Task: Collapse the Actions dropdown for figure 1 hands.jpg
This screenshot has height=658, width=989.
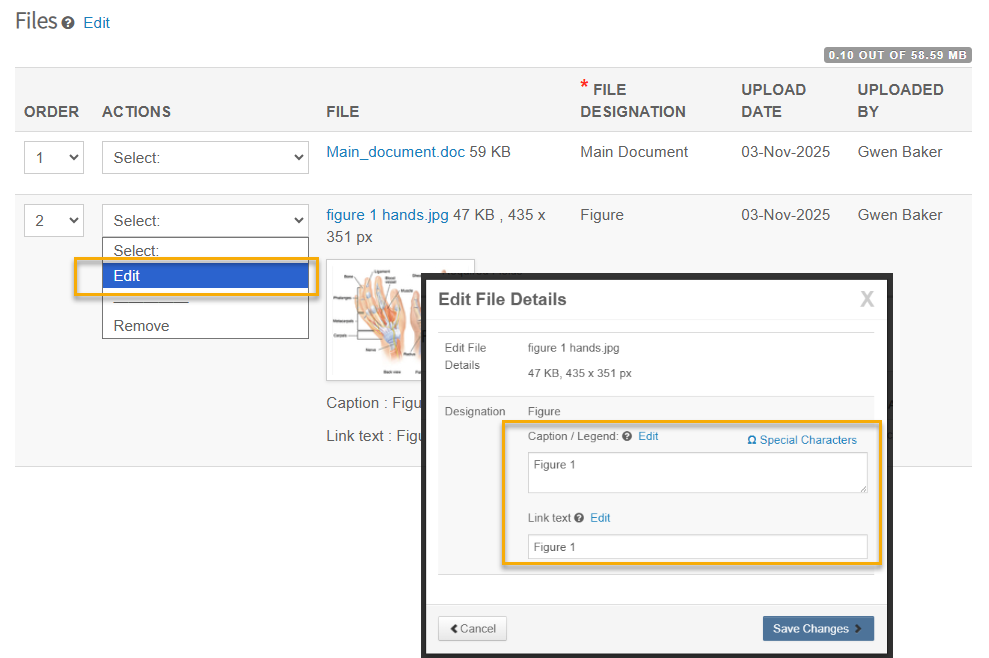Action: pos(205,220)
